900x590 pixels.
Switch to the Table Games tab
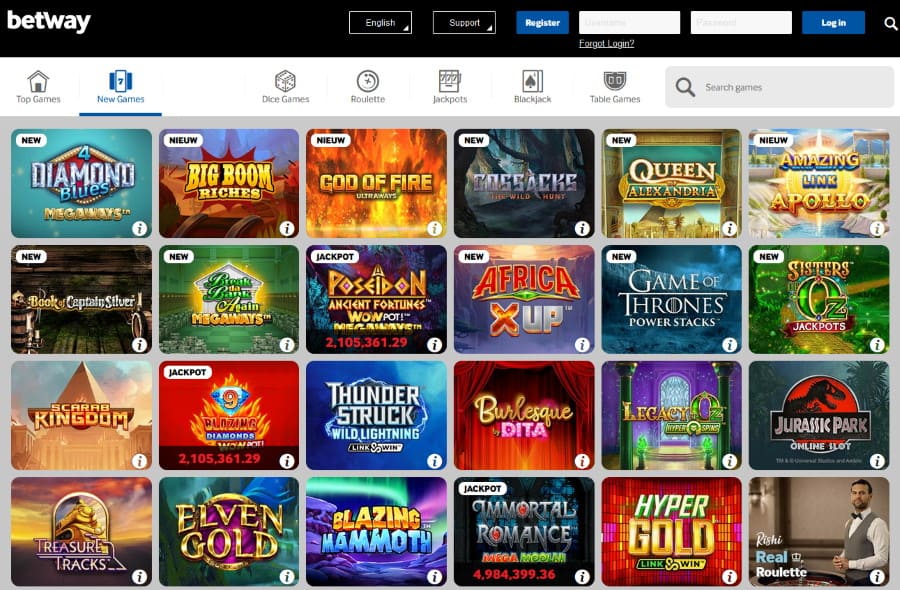coord(615,87)
